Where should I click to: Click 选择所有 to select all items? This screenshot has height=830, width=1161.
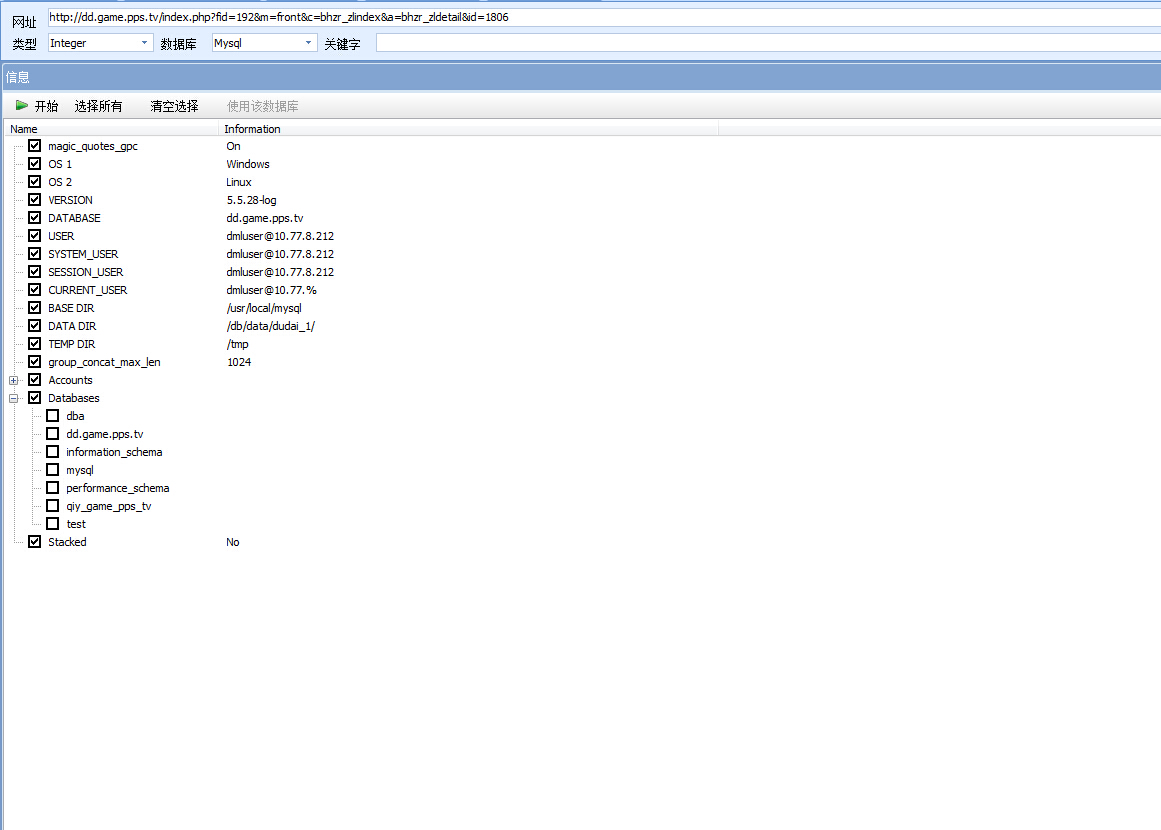click(98, 106)
